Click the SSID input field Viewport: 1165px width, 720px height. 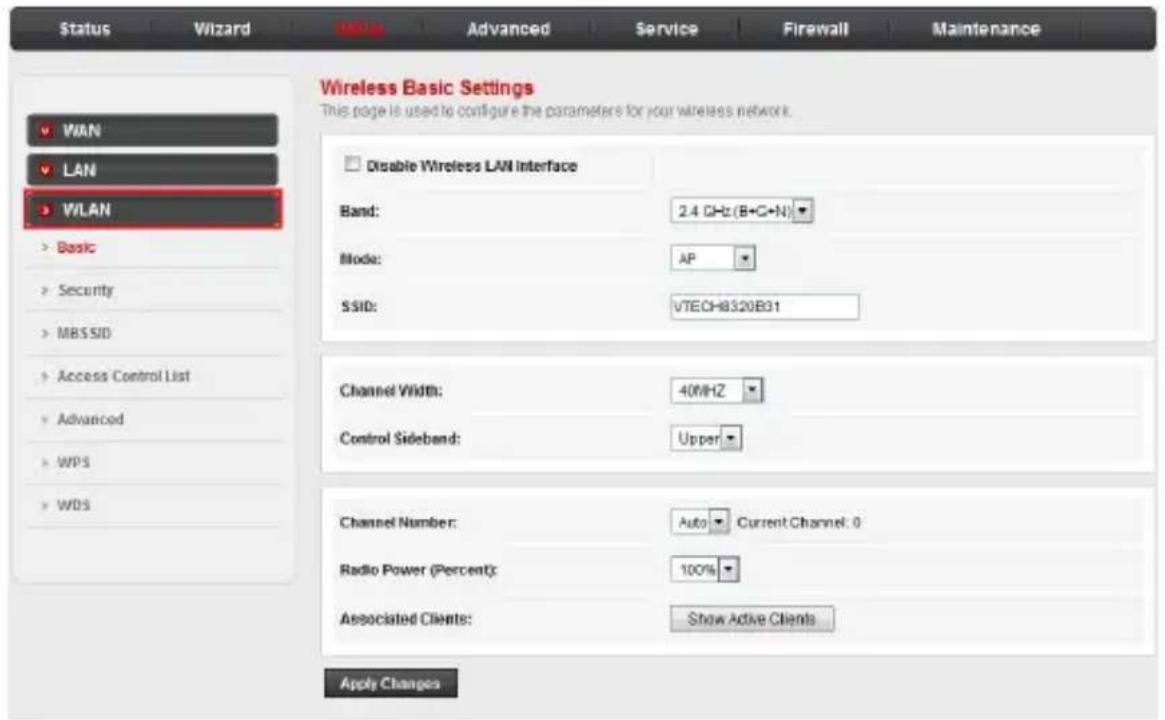[x=765, y=307]
